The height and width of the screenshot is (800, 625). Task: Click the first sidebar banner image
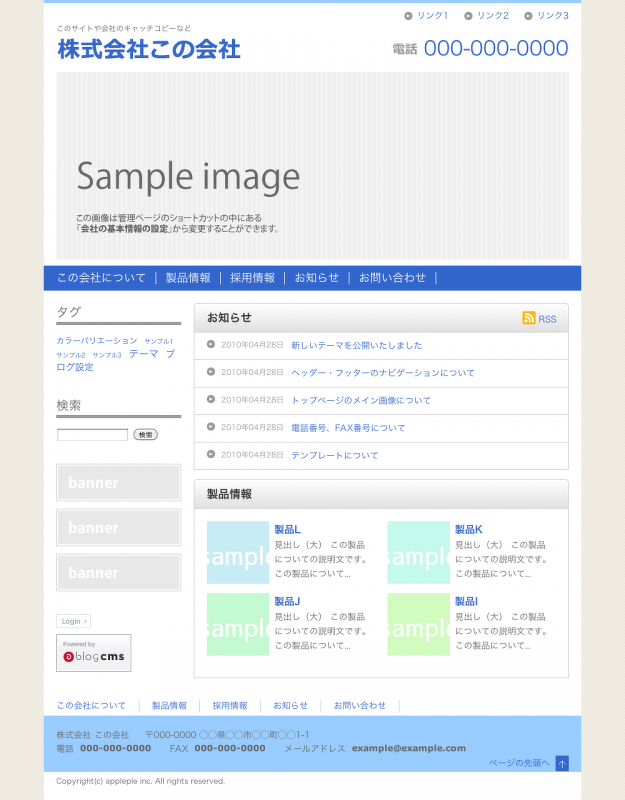point(118,482)
